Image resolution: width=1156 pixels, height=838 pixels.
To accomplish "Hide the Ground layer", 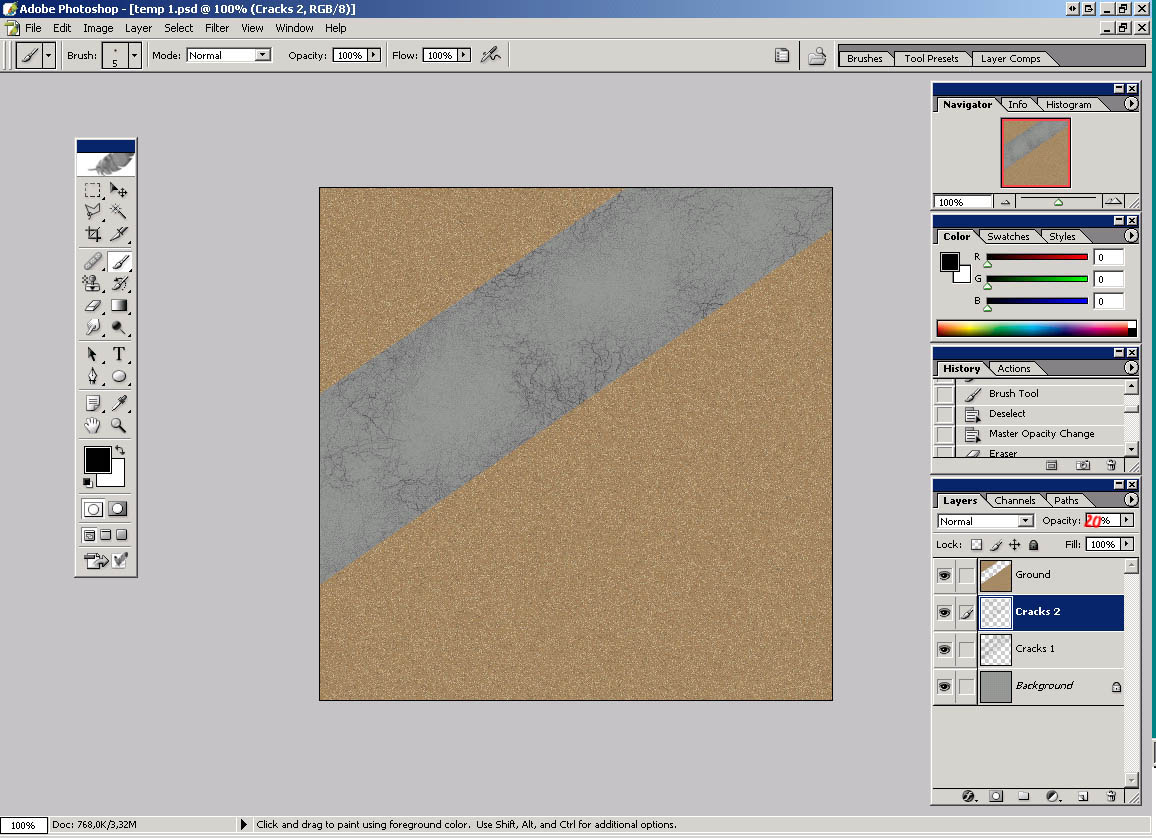I will [944, 575].
